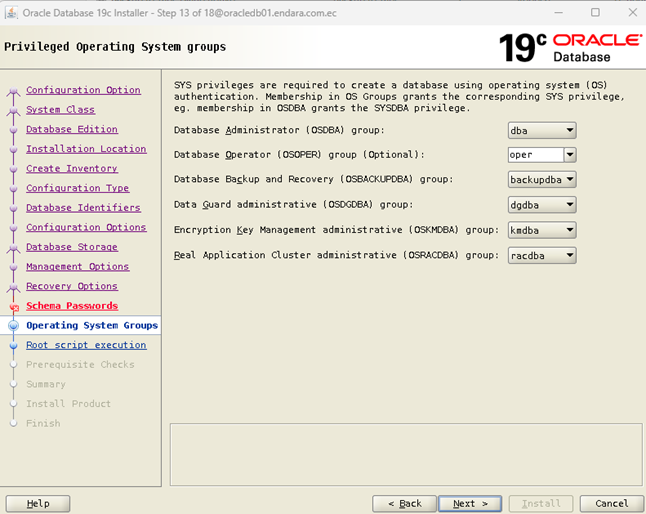Viewport: 646px width, 514px height.
Task: Go to Installation Location step
Action: click(x=86, y=149)
